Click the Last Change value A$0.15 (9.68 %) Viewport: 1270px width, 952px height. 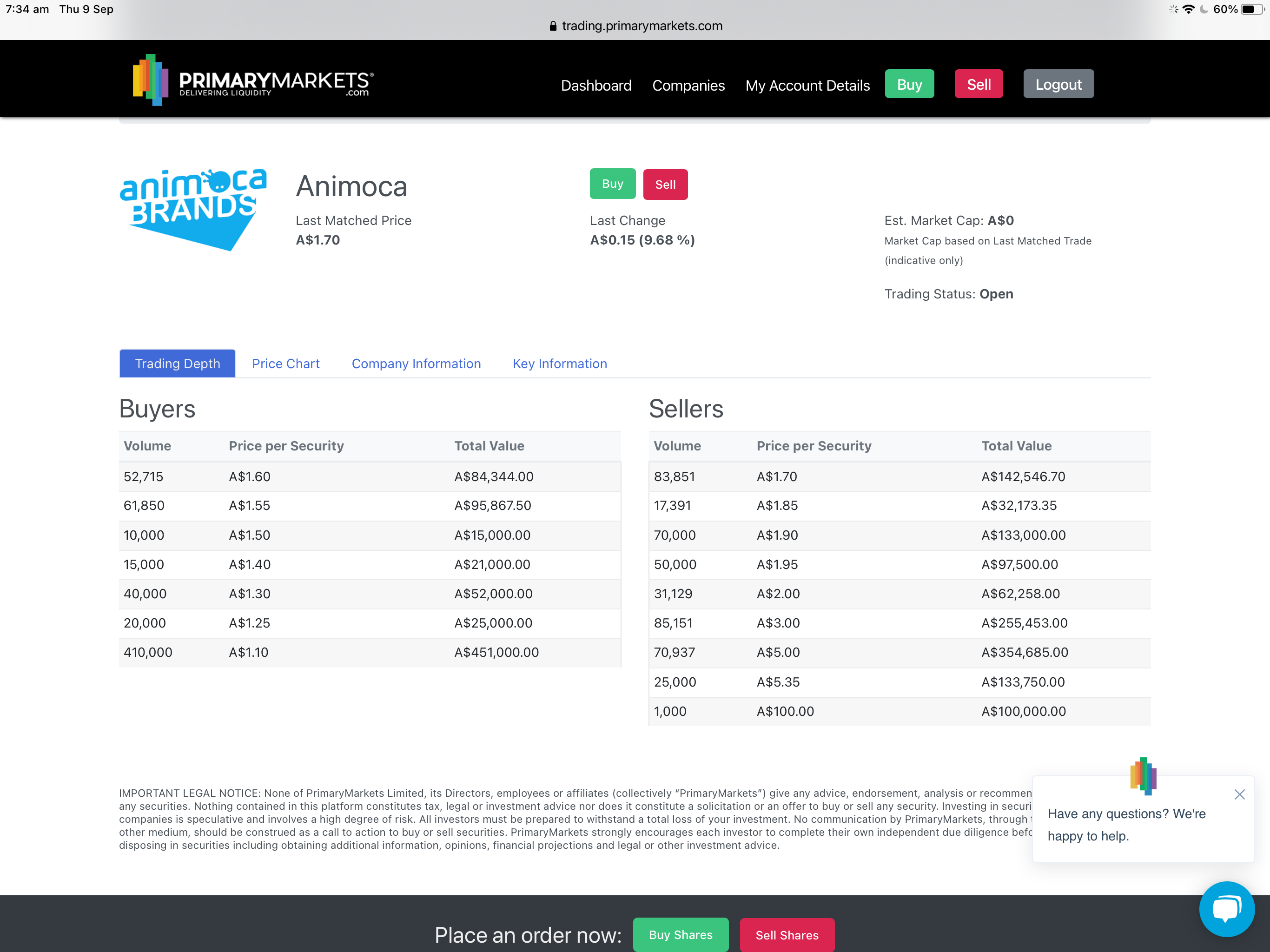pos(642,240)
